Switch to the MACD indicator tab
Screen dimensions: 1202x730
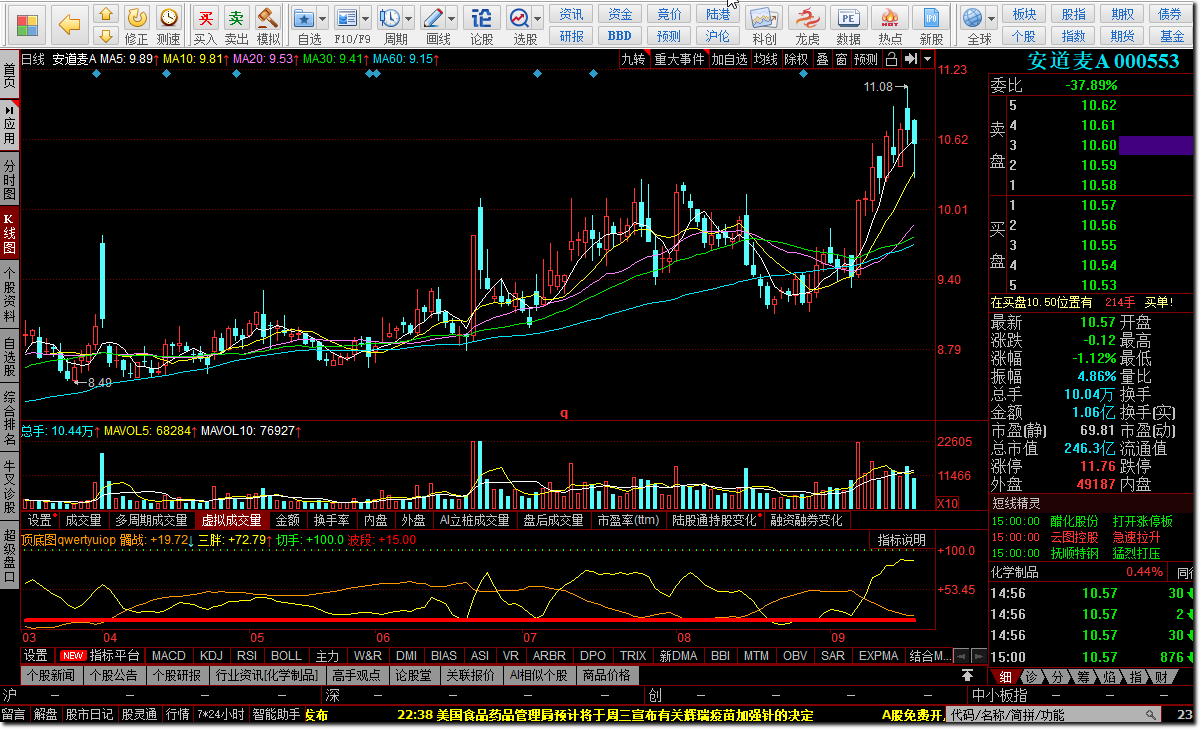tap(169, 656)
